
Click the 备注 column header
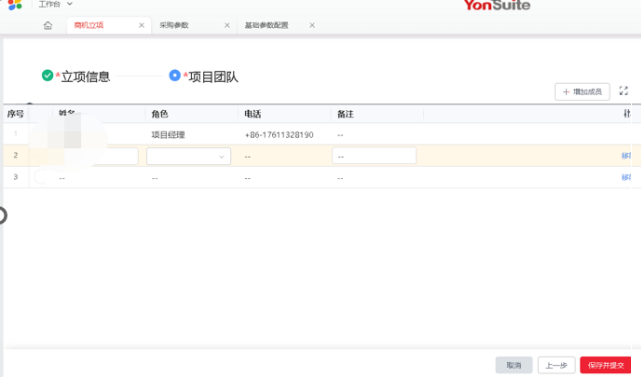(345, 114)
